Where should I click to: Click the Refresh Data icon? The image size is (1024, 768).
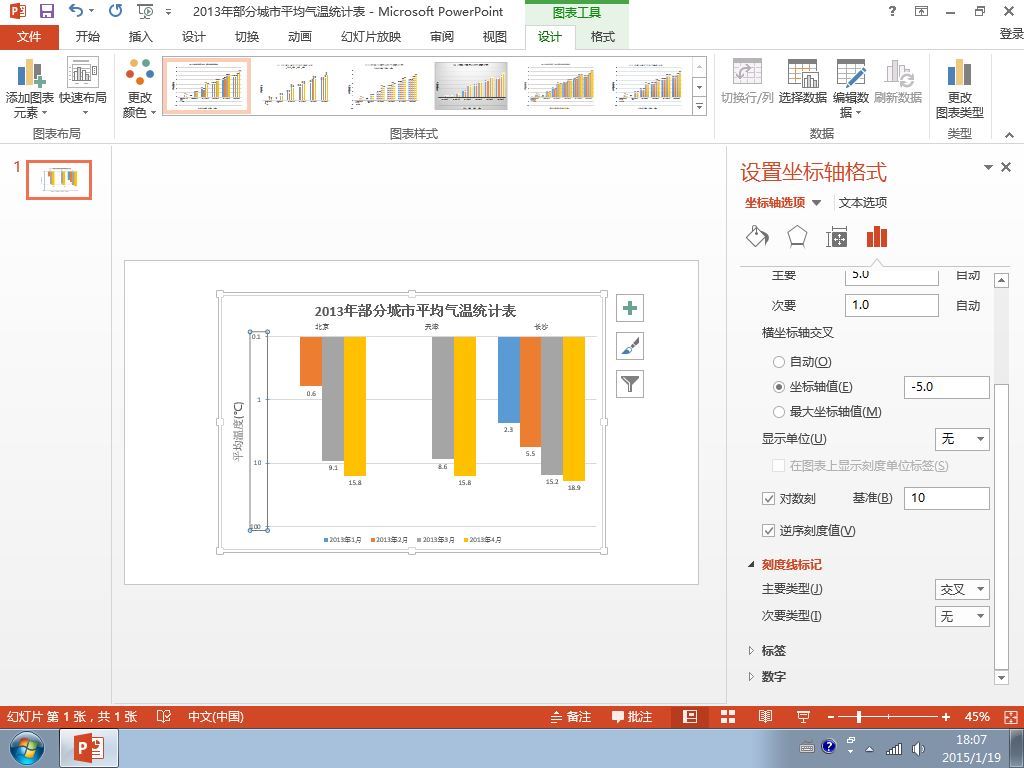(898, 82)
